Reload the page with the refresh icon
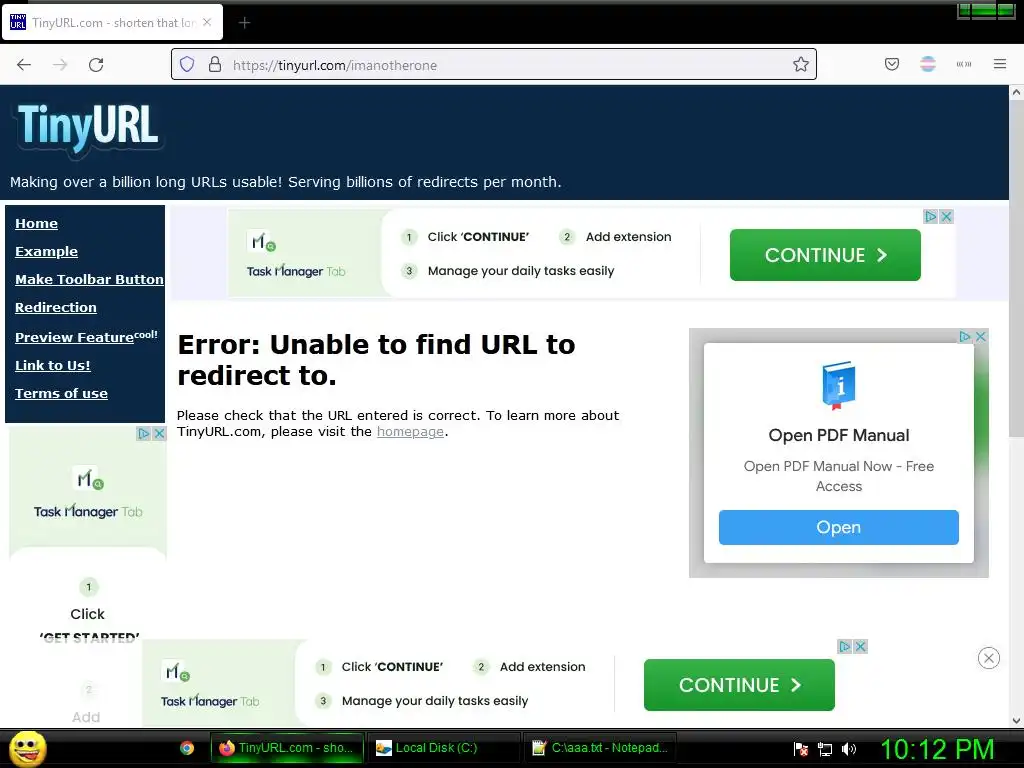 click(x=96, y=65)
